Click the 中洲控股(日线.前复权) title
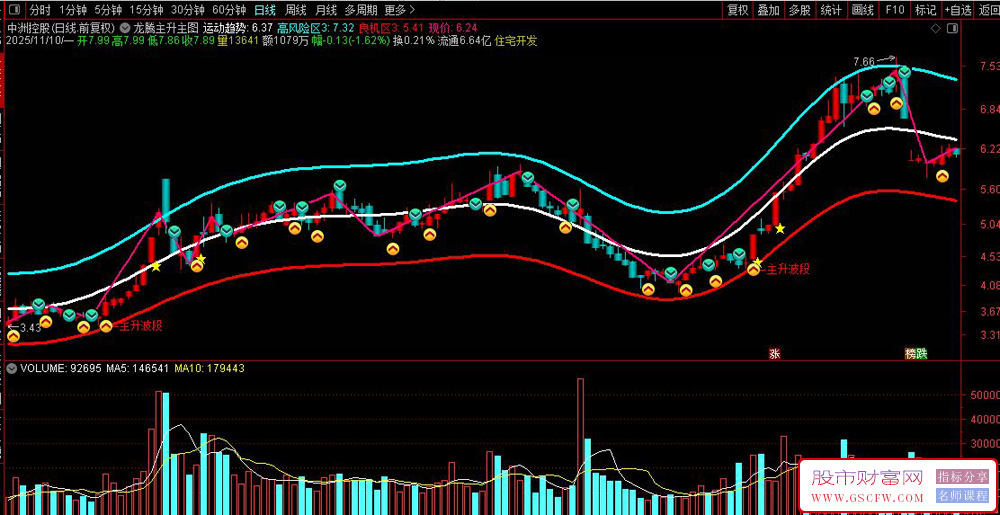Image resolution: width=1000 pixels, height=515 pixels. 61,29
